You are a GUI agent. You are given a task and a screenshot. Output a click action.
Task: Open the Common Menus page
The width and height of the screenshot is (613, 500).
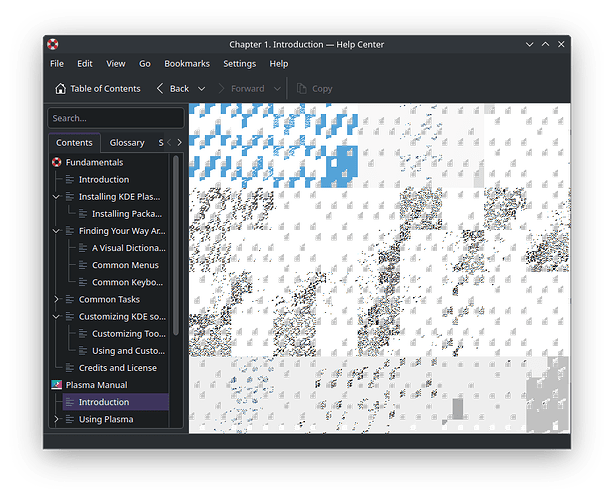[x=125, y=265]
